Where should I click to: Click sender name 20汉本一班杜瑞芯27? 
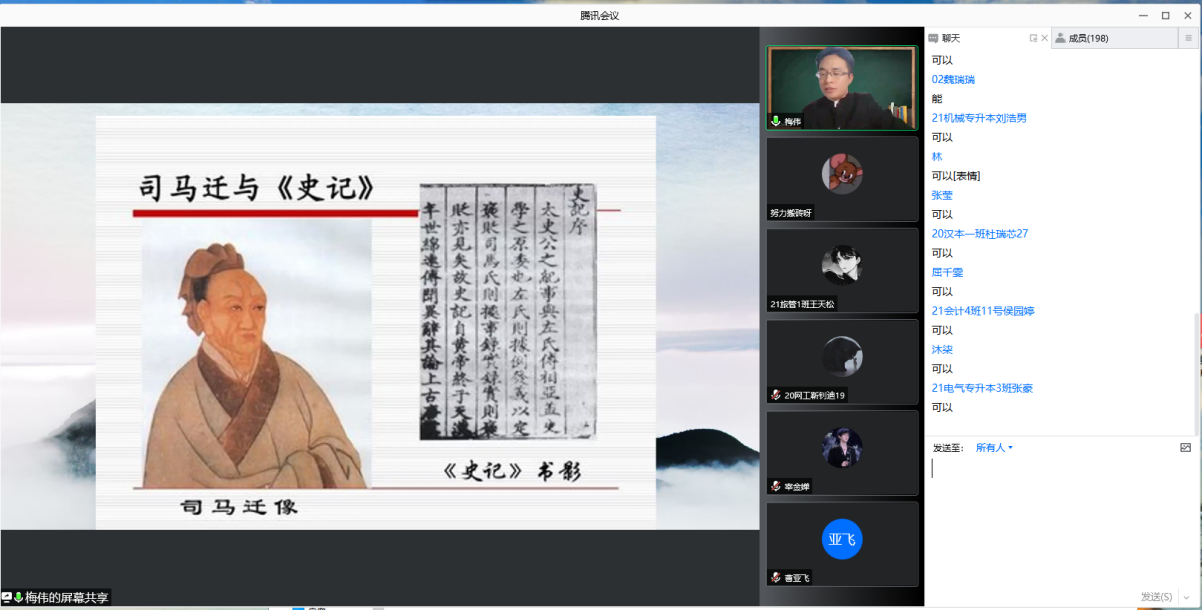pos(979,234)
